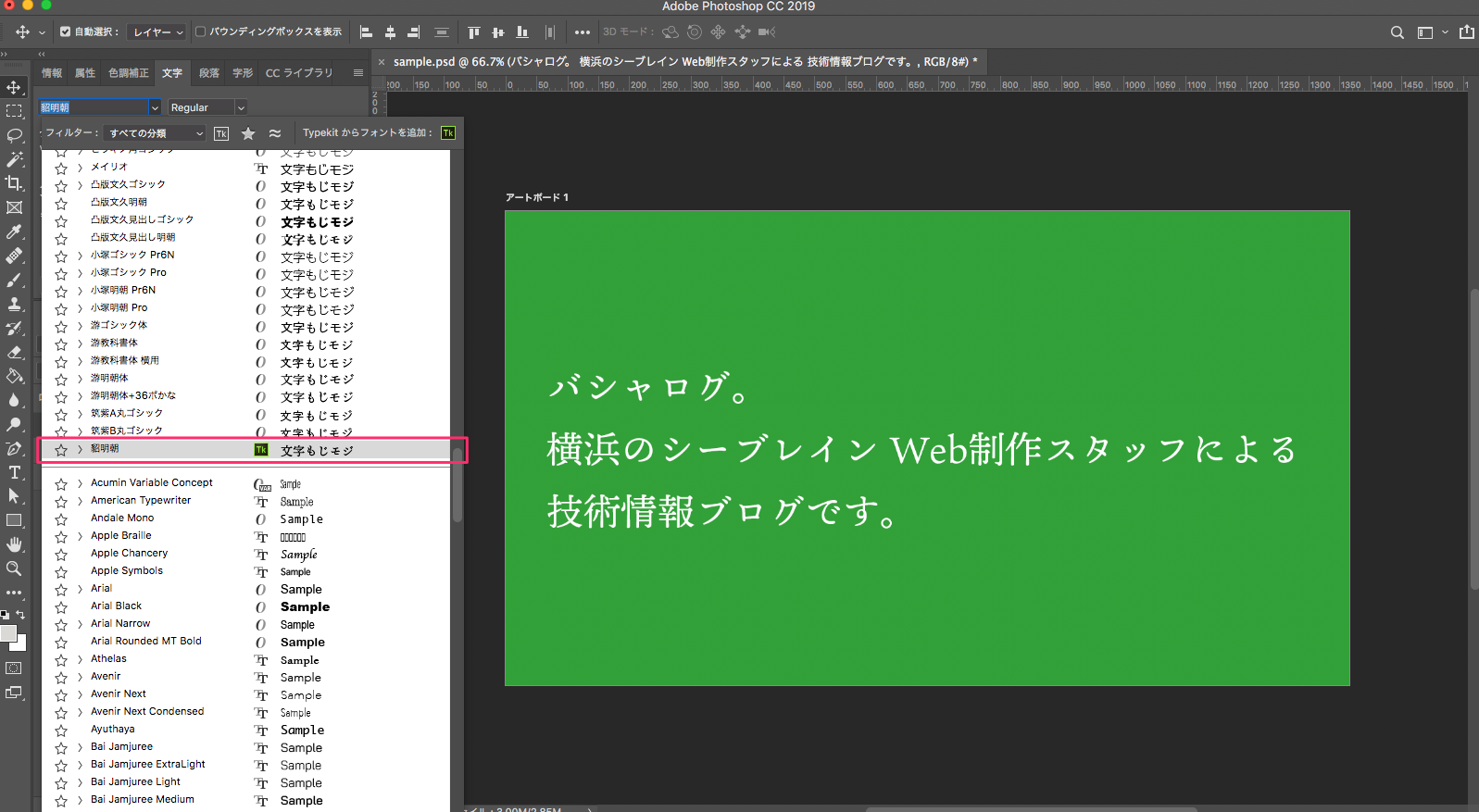Click more options ellipsis in options bar
The width and height of the screenshot is (1479, 812).
pos(582,32)
